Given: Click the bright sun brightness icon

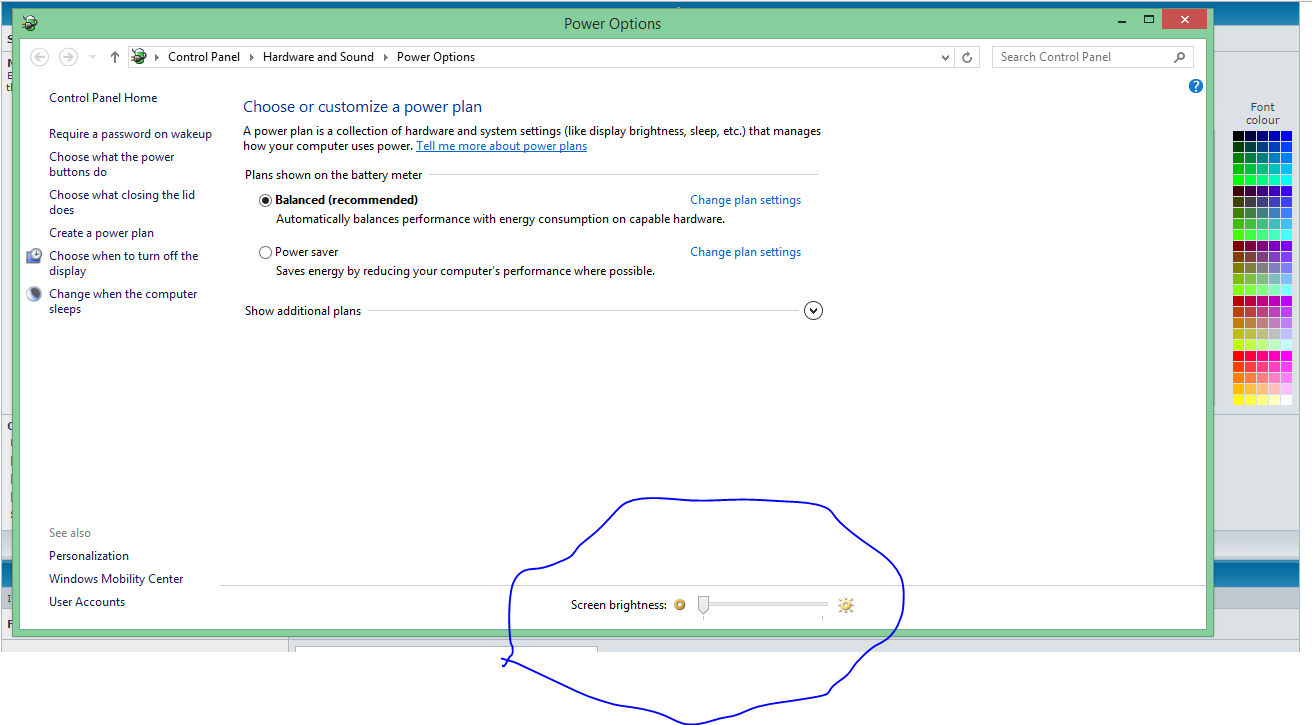Looking at the screenshot, I should (x=846, y=605).
